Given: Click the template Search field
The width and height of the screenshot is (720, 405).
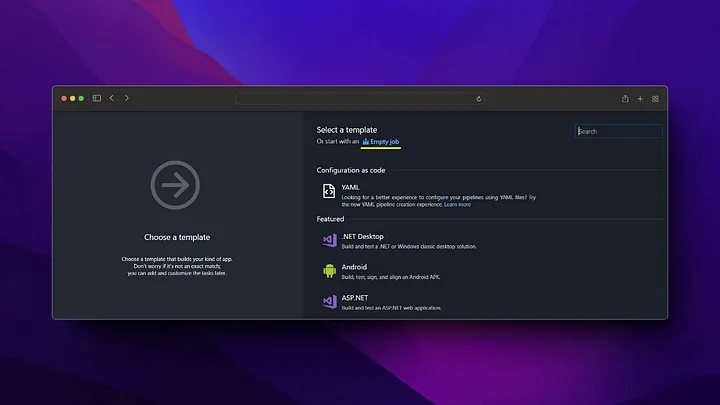Looking at the screenshot, I should 619,131.
